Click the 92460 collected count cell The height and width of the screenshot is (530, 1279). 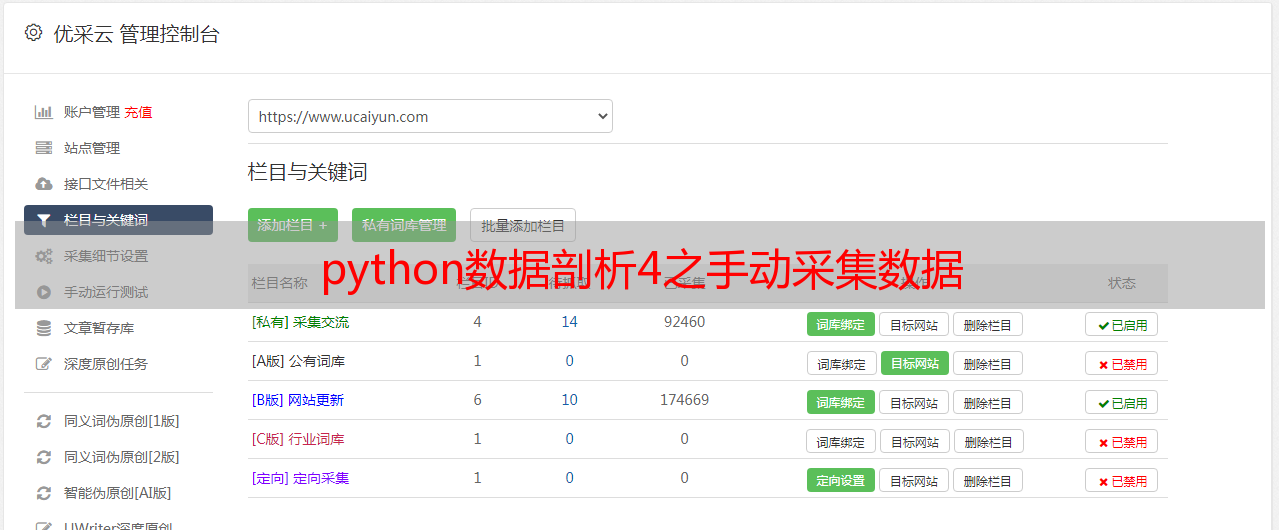pyautogui.click(x=684, y=322)
